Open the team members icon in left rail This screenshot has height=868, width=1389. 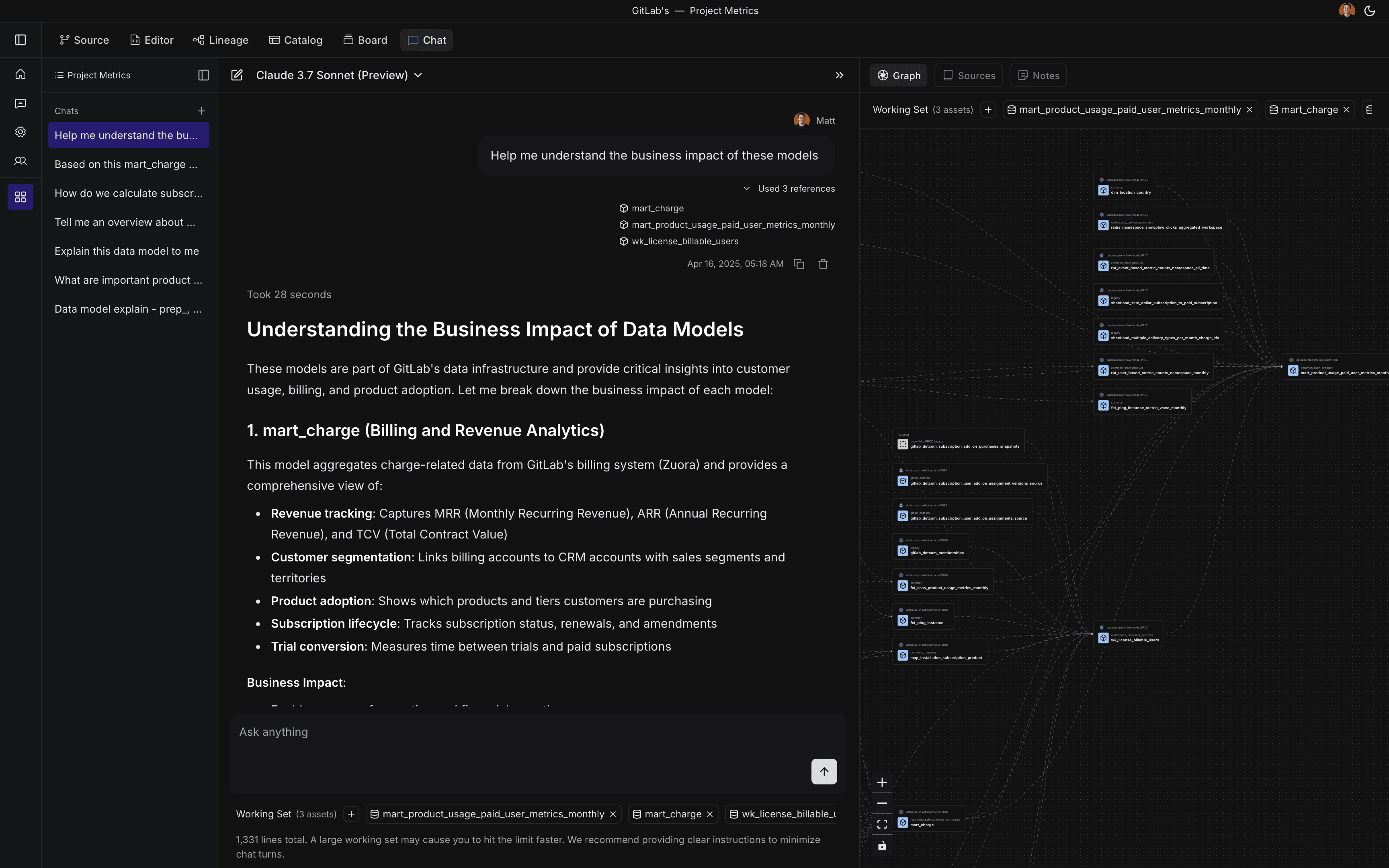point(20,161)
